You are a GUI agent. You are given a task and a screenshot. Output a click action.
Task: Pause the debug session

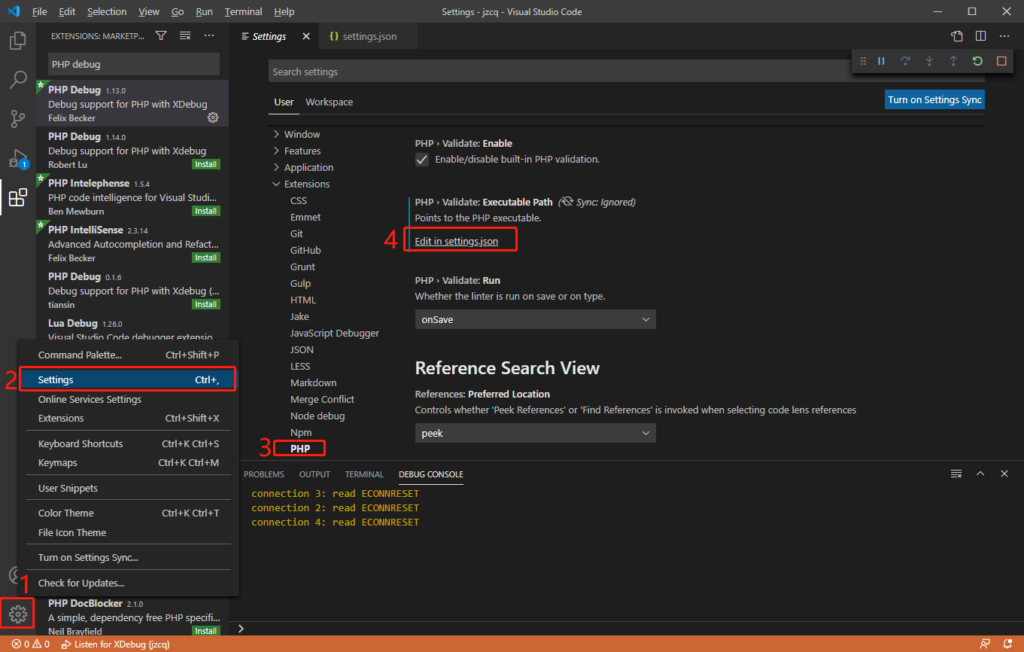[881, 61]
